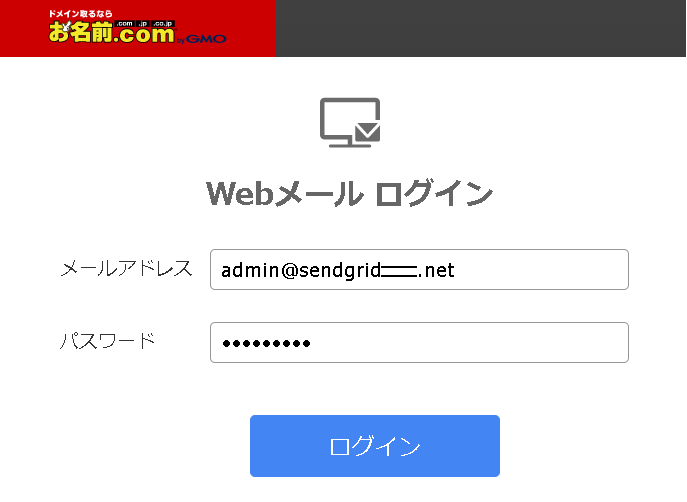Screen dimensions: 687x502
Task: Click the Webmail monitor icon
Action: click(350, 123)
